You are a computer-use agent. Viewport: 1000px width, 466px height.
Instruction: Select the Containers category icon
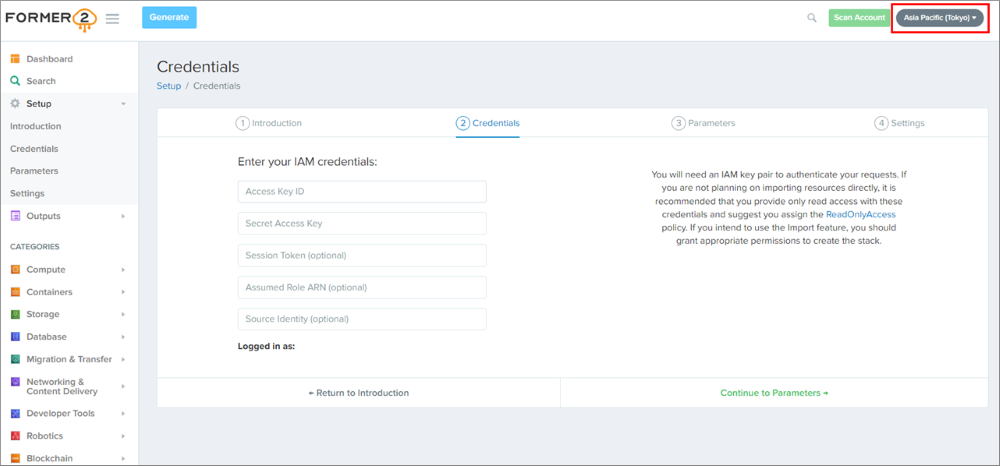(15, 292)
